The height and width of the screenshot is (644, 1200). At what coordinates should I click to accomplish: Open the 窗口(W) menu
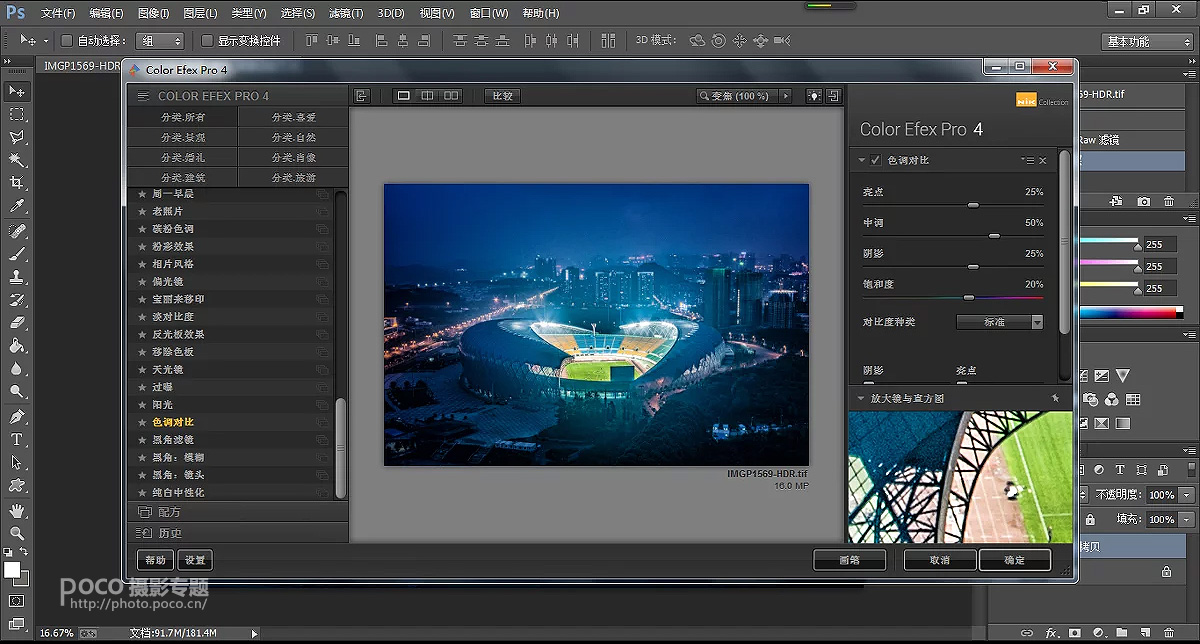click(489, 13)
